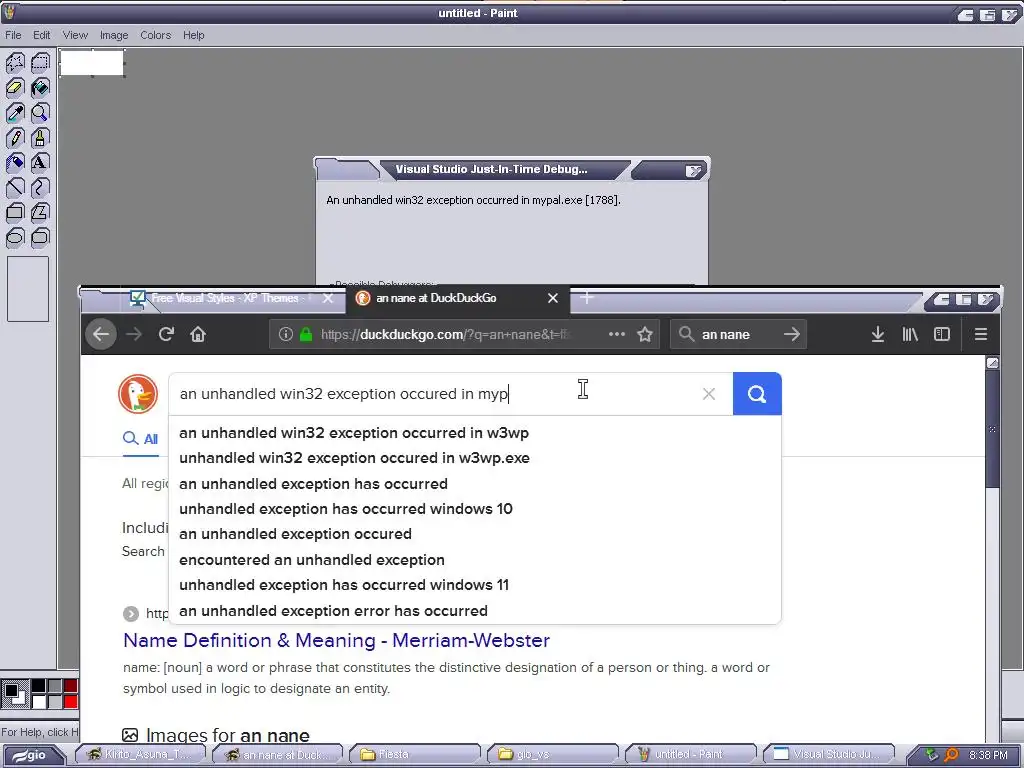This screenshot has width=1024, height=768.
Task: Select the All results tab on DuckDuckGo
Action: pyautogui.click(x=140, y=439)
